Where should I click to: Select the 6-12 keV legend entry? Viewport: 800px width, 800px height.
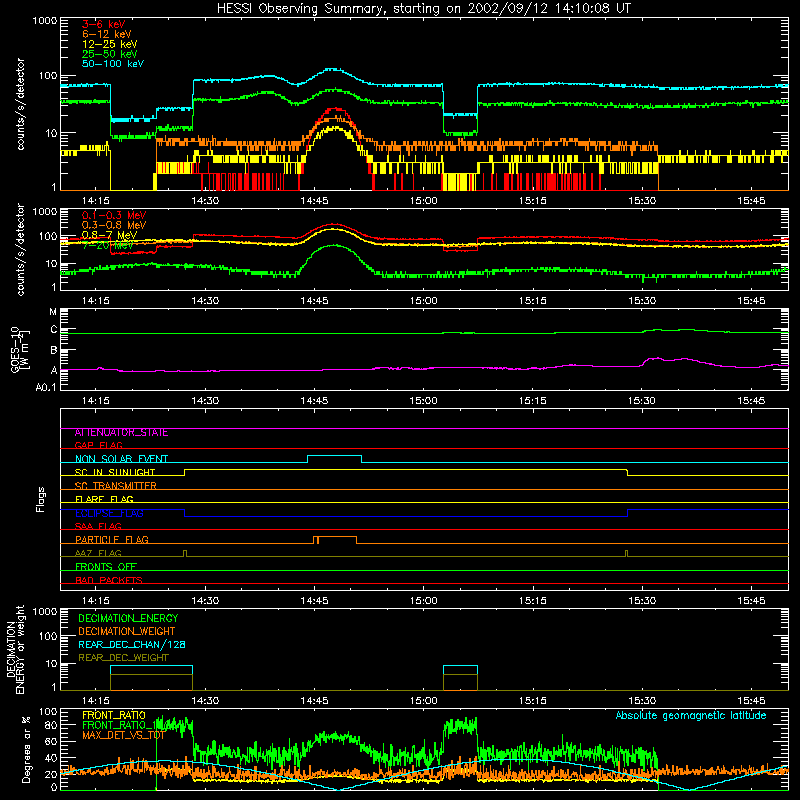(107, 34)
